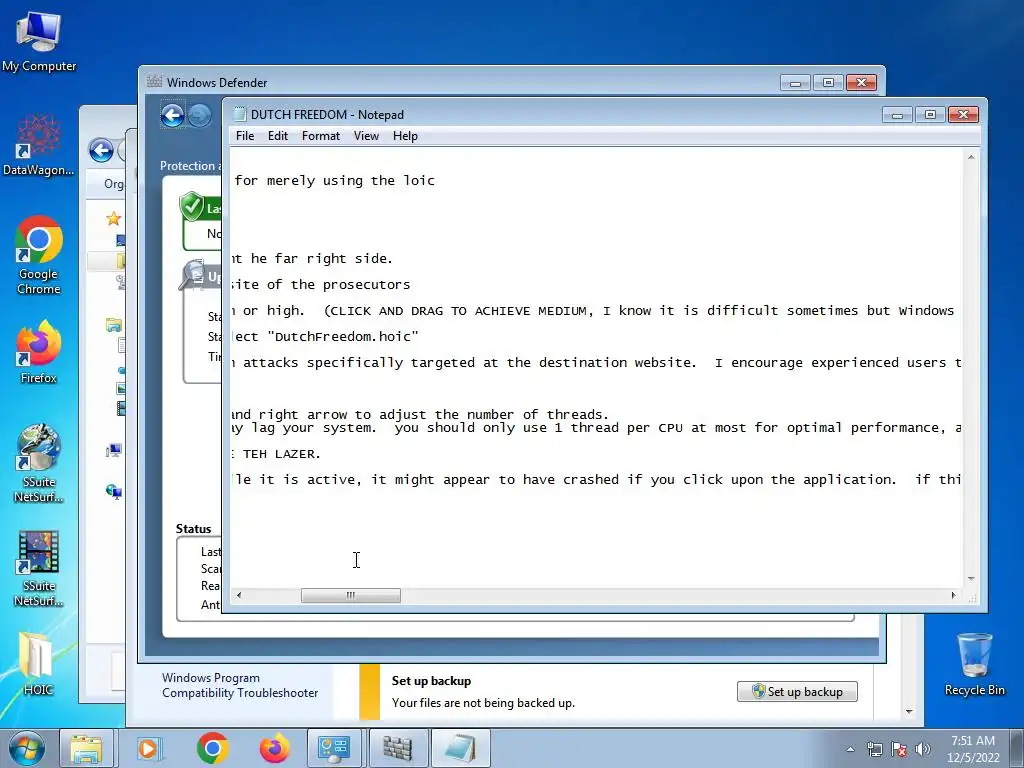Click the green shield status icon in Defender
The image size is (1024, 768).
[x=193, y=206]
